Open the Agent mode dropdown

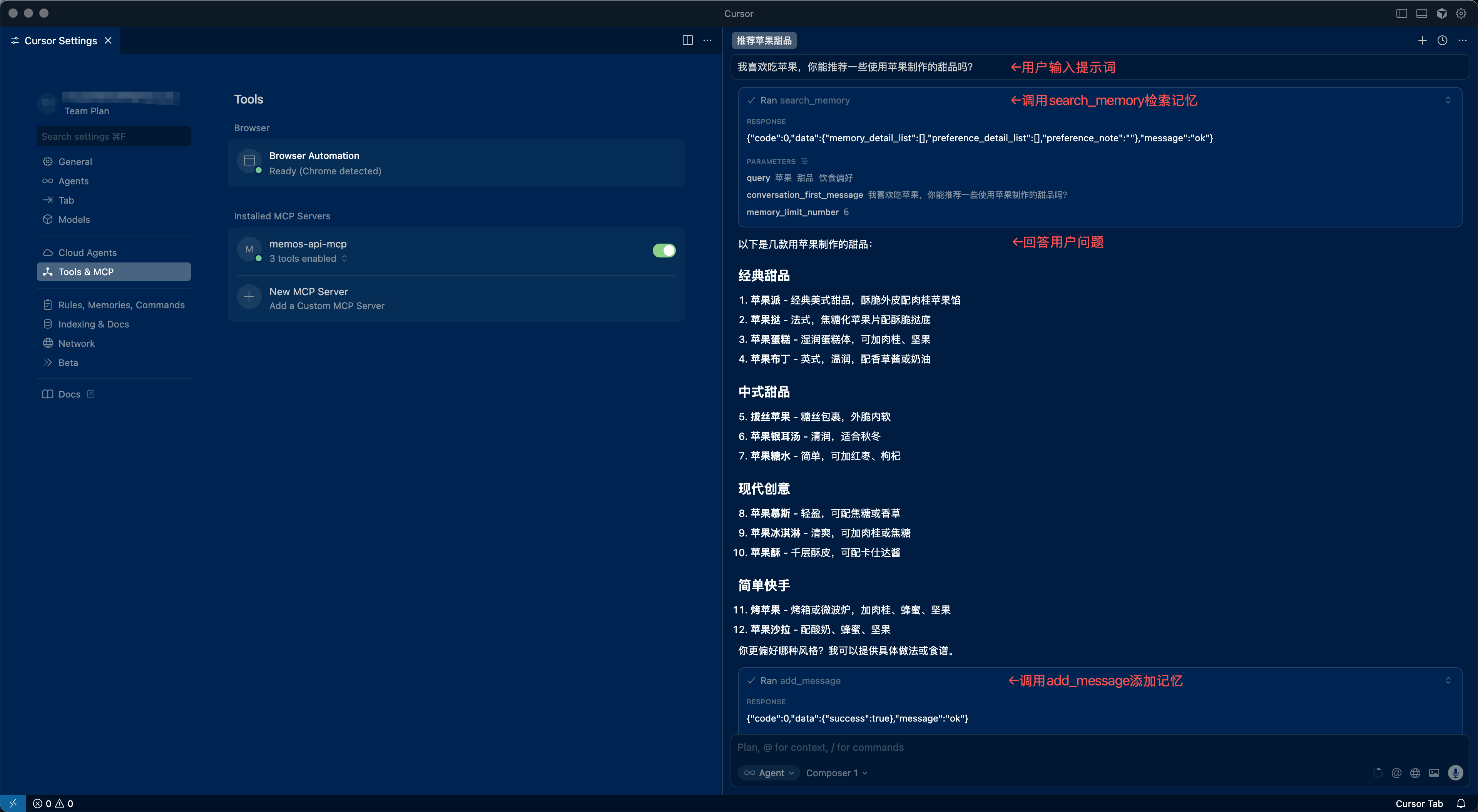tap(769, 773)
